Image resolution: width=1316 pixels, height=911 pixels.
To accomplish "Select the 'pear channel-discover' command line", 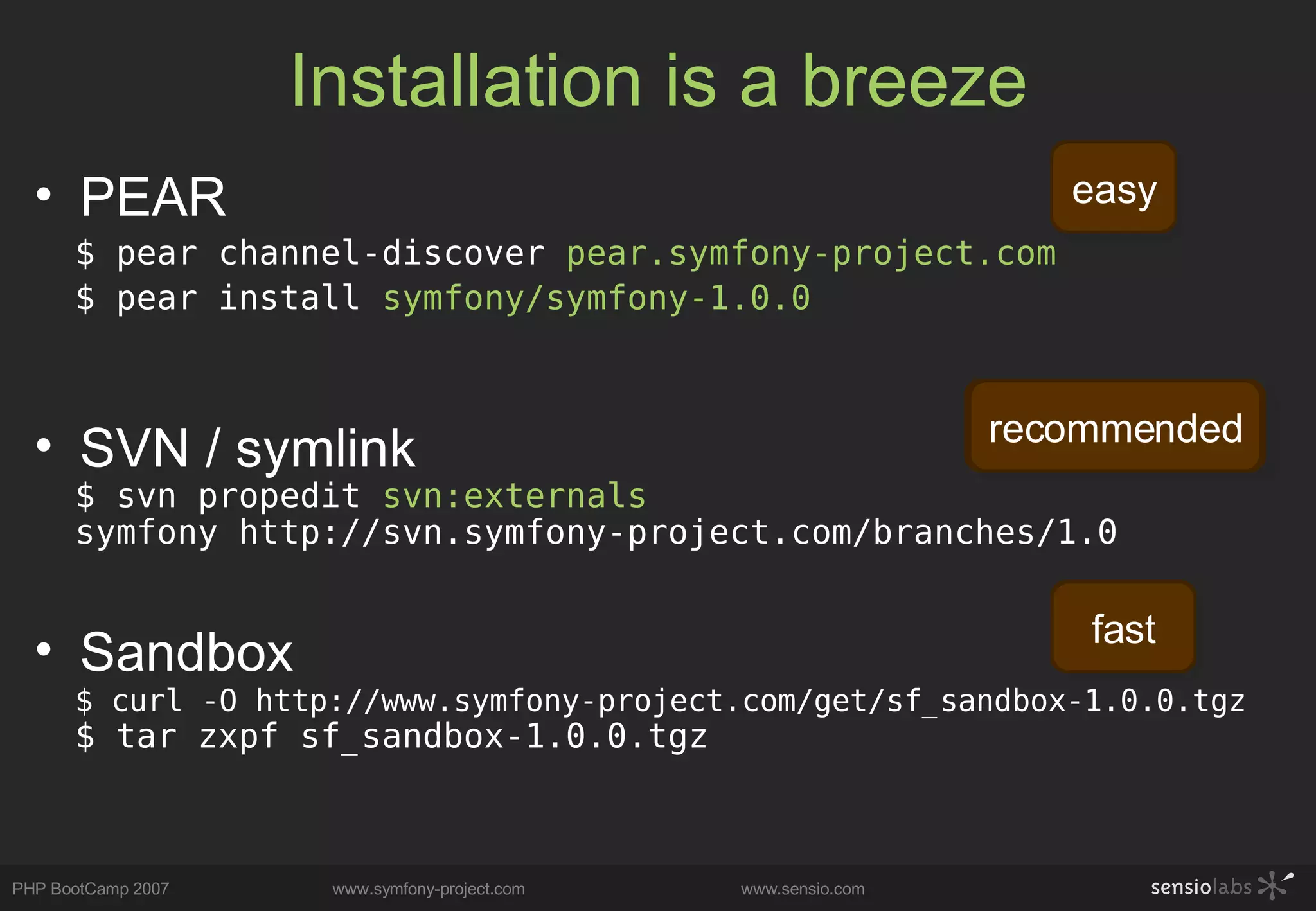I will (565, 253).
